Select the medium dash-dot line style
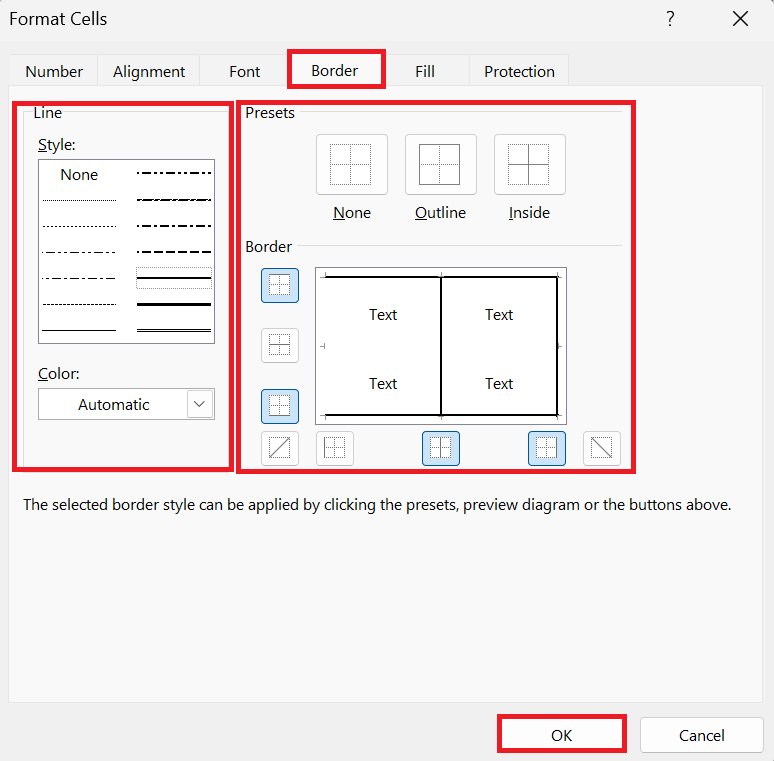The image size is (774, 761). (174, 226)
